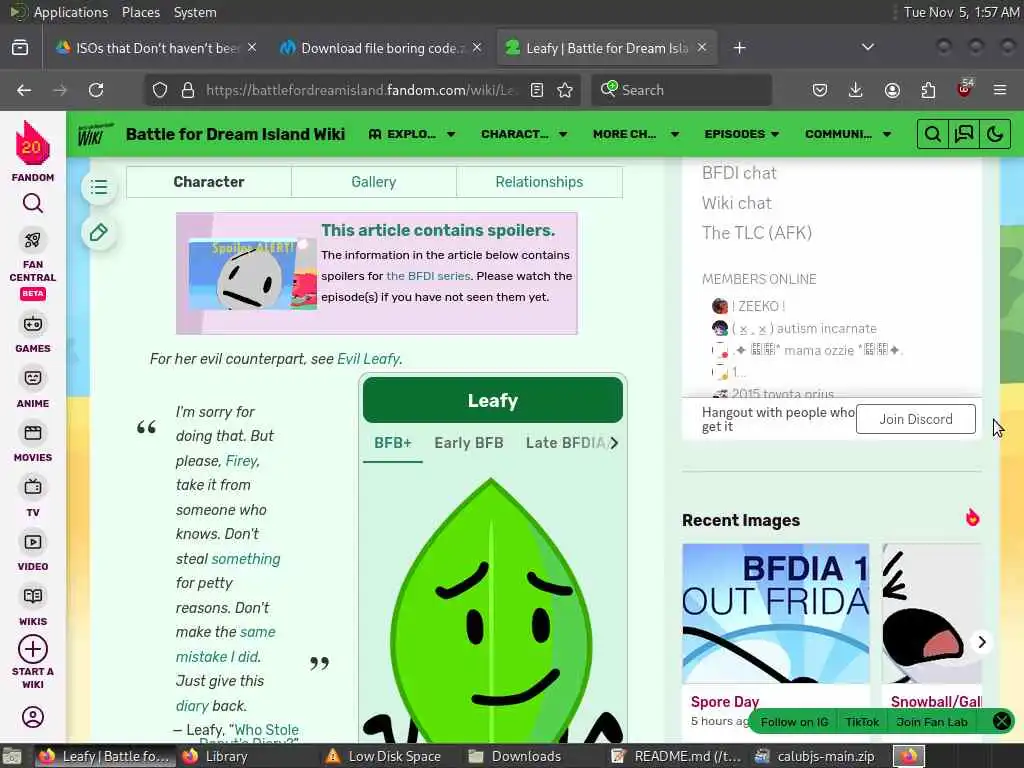The height and width of the screenshot is (768, 1024).
Task: Switch to the Relationships tab
Action: pyautogui.click(x=539, y=182)
